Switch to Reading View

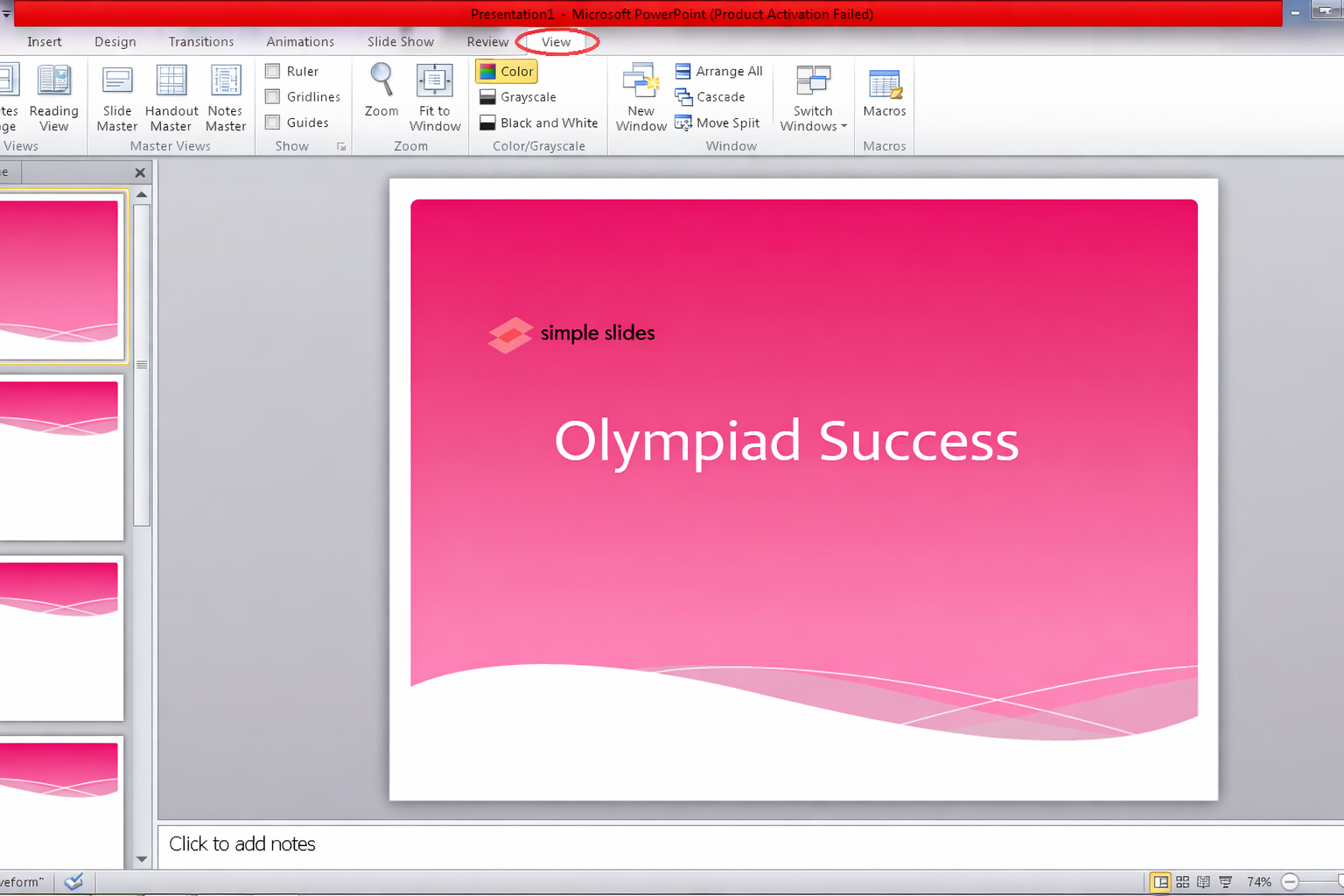53,98
